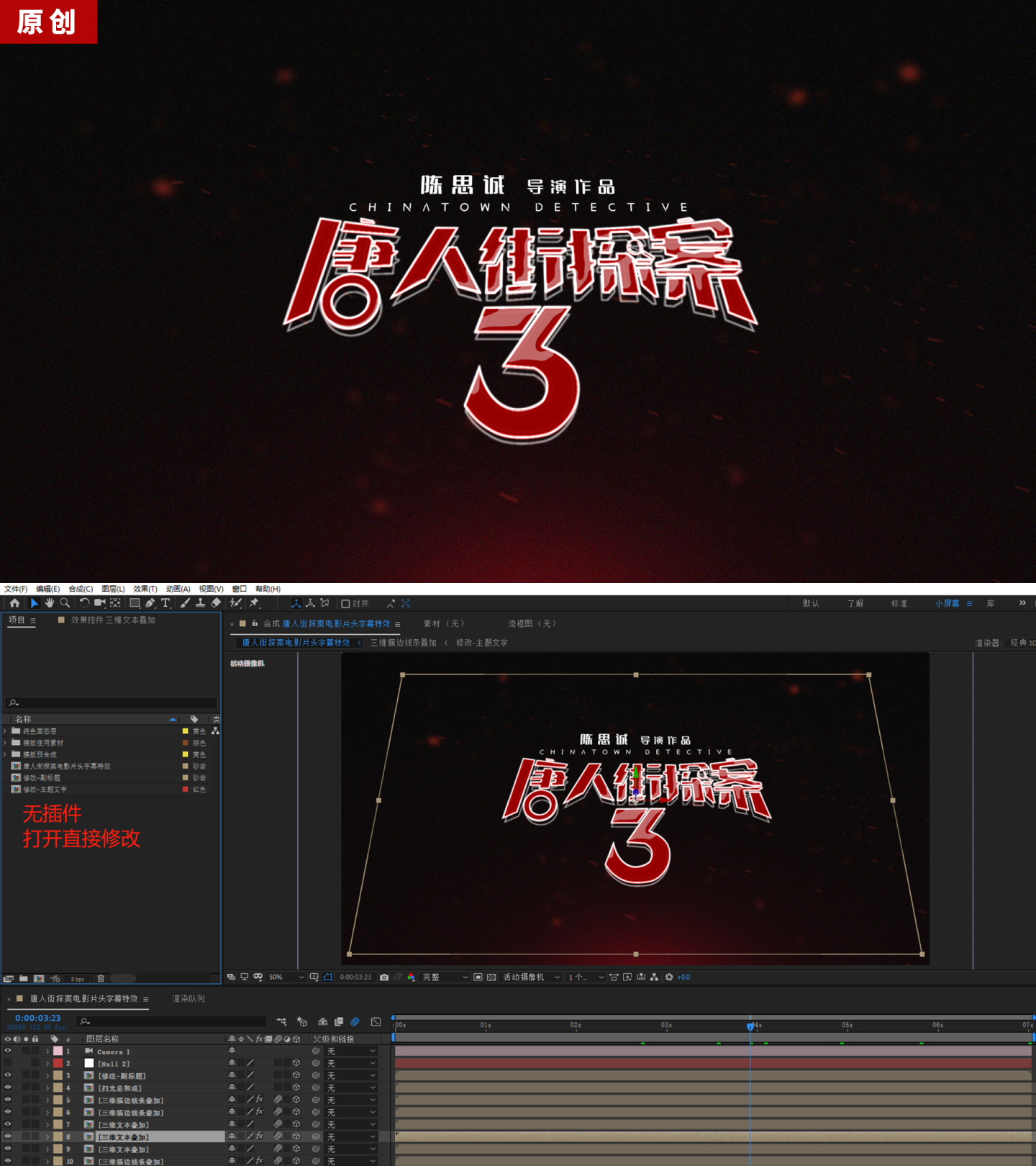Click the Home icon in the toolbar
The image size is (1036, 1166).
pyautogui.click(x=14, y=603)
